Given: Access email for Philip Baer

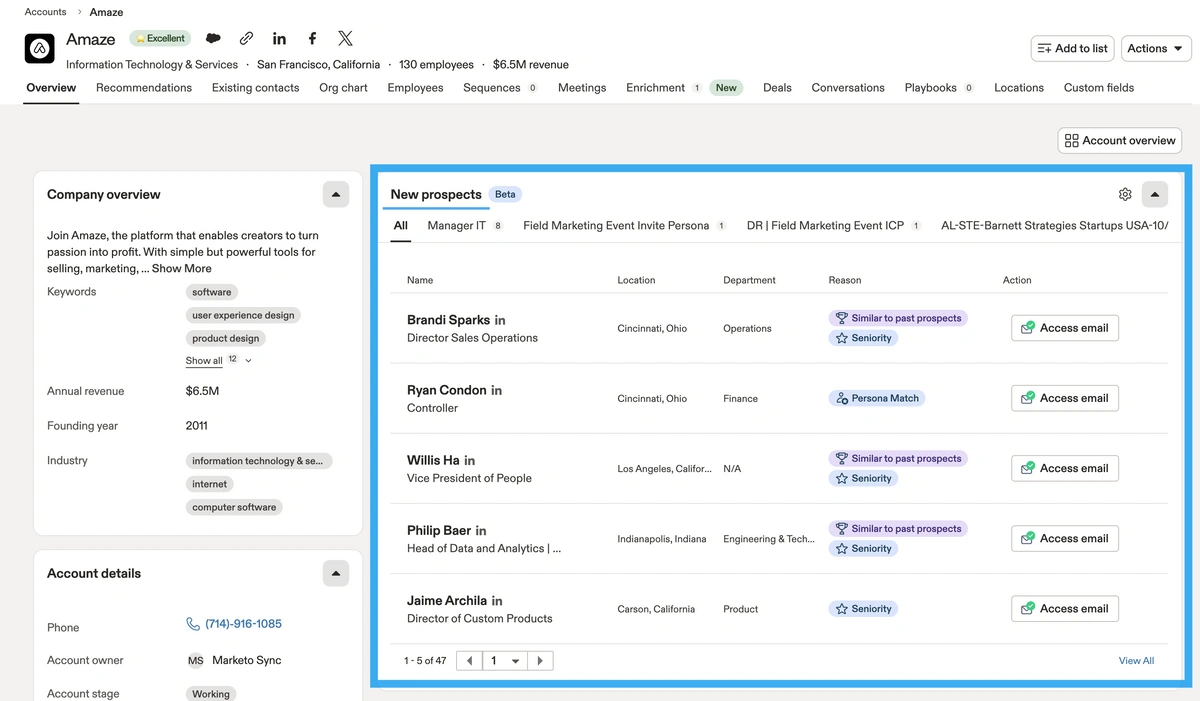Looking at the screenshot, I should (x=1065, y=538).
